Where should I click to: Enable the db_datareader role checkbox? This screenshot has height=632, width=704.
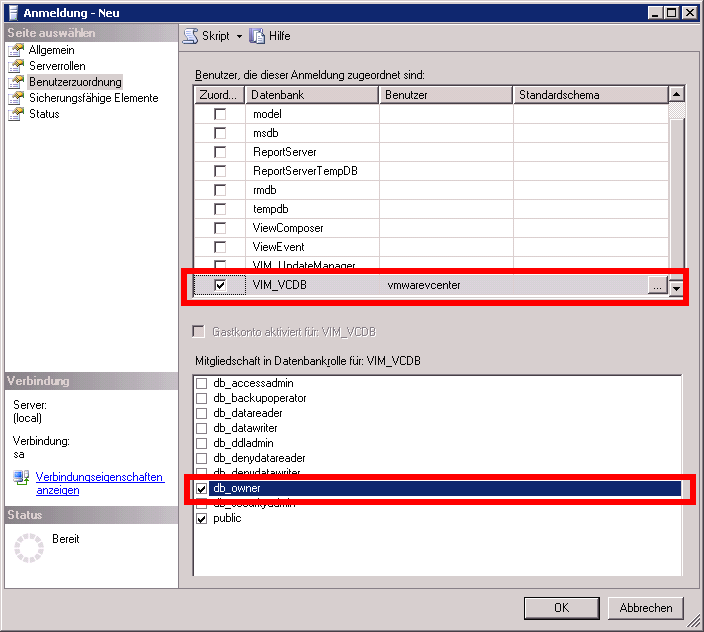pyautogui.click(x=202, y=413)
